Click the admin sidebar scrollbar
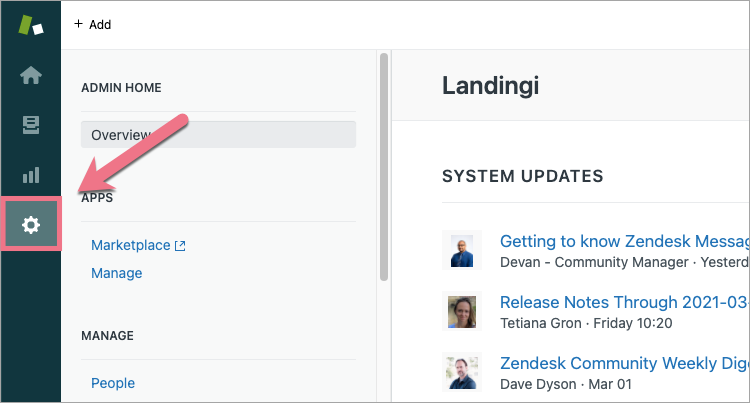 tap(383, 170)
